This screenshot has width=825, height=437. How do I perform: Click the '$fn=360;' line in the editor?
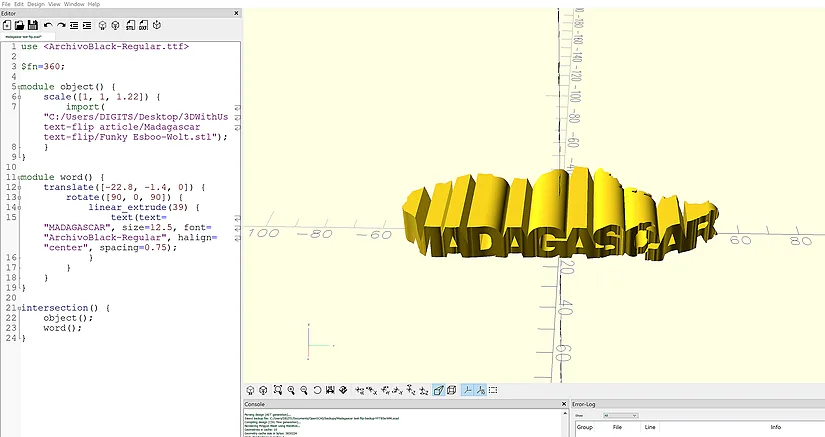[43, 67]
